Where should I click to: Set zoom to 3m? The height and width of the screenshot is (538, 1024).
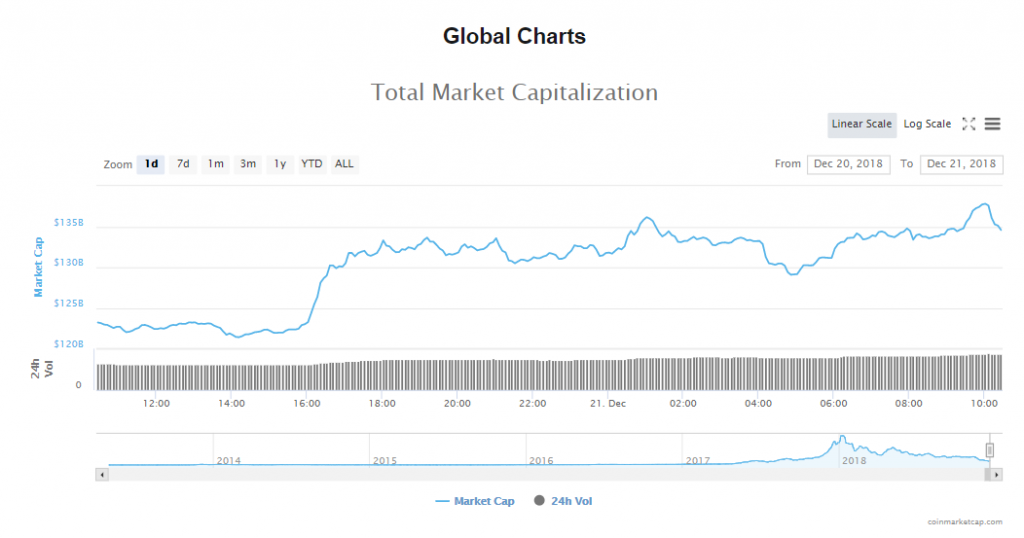click(x=247, y=164)
